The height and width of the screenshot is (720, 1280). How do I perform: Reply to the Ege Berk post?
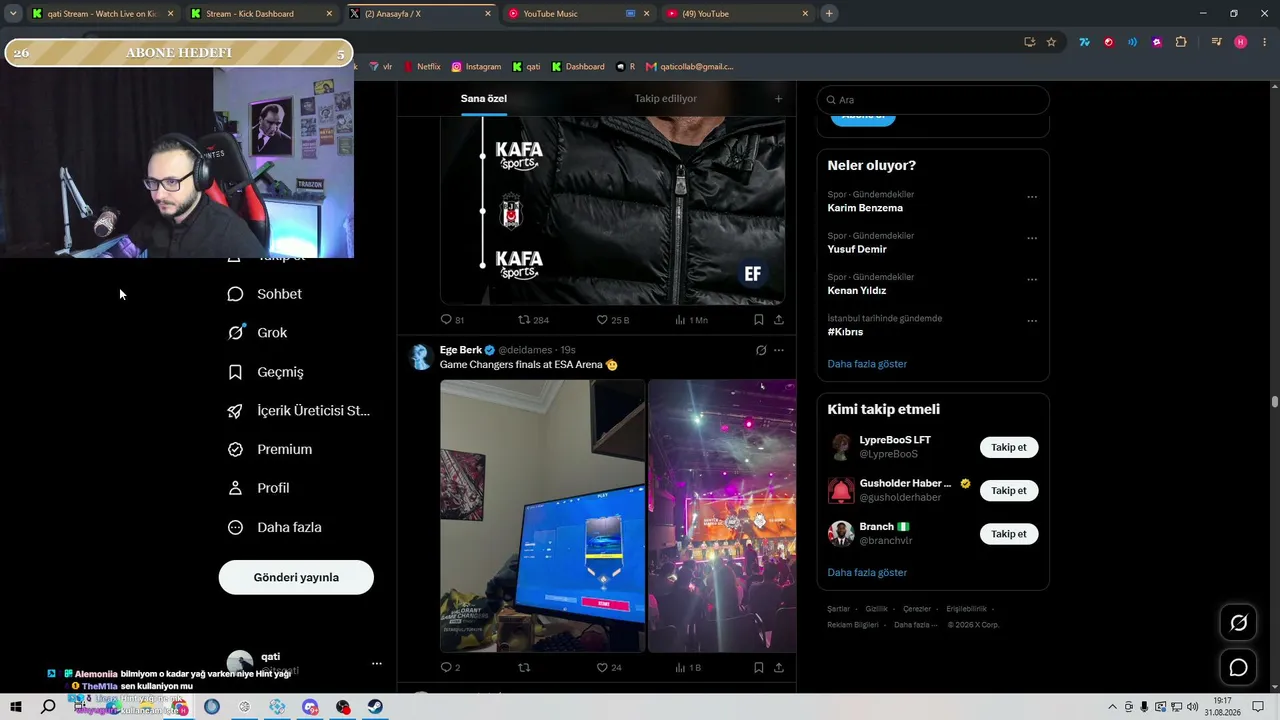click(x=446, y=667)
